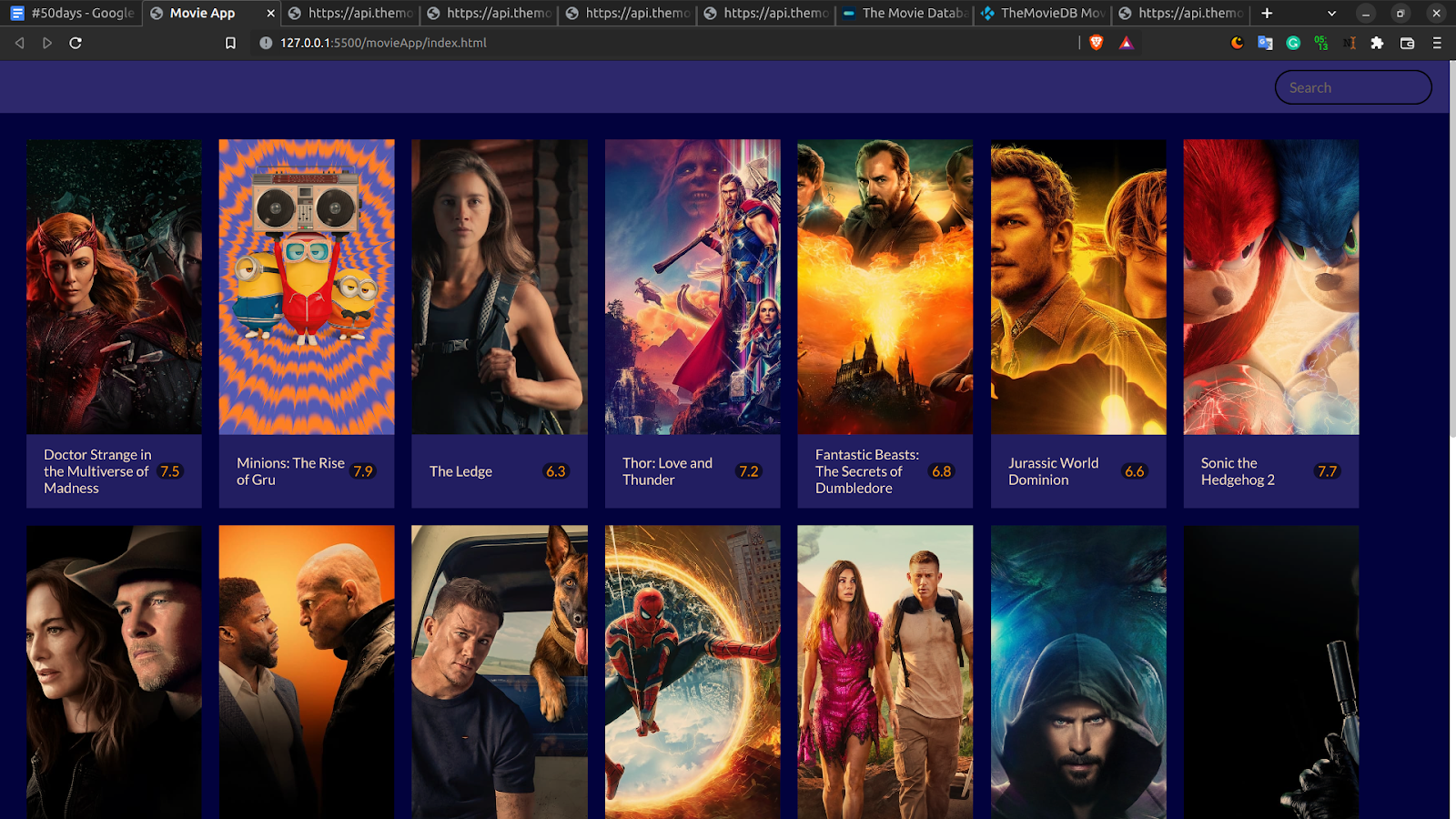Open the Google Translate extension
1456x819 pixels.
1265,43
